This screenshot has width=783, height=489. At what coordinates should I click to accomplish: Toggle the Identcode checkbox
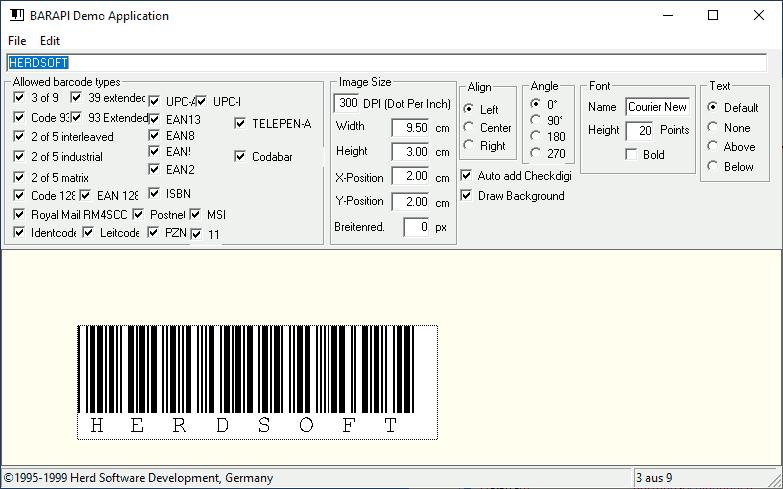tap(19, 232)
